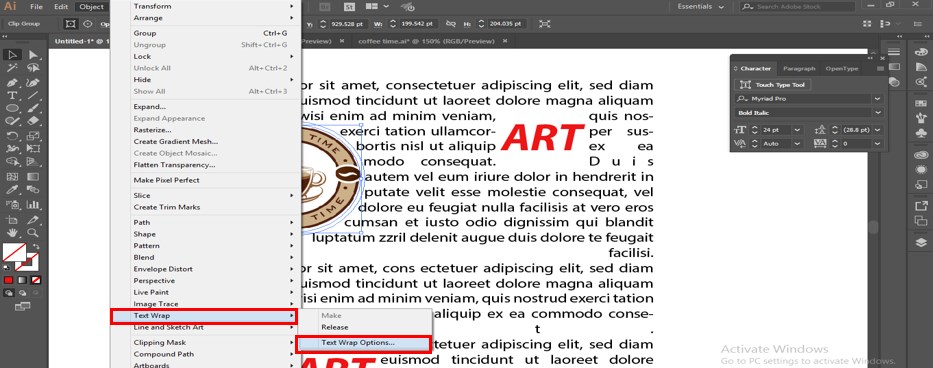Open the arrange documents dropdown arrow
The width and height of the screenshot is (933, 368).
pos(387,7)
